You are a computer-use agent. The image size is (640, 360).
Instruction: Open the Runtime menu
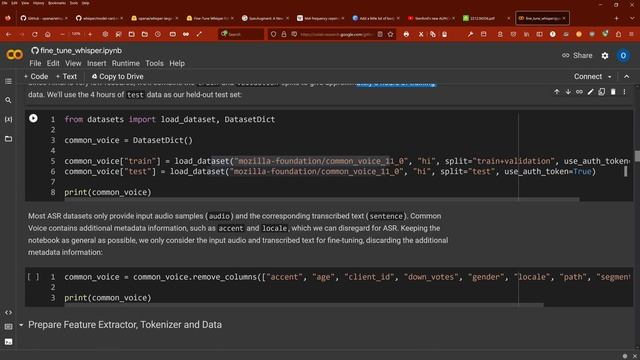(x=126, y=63)
